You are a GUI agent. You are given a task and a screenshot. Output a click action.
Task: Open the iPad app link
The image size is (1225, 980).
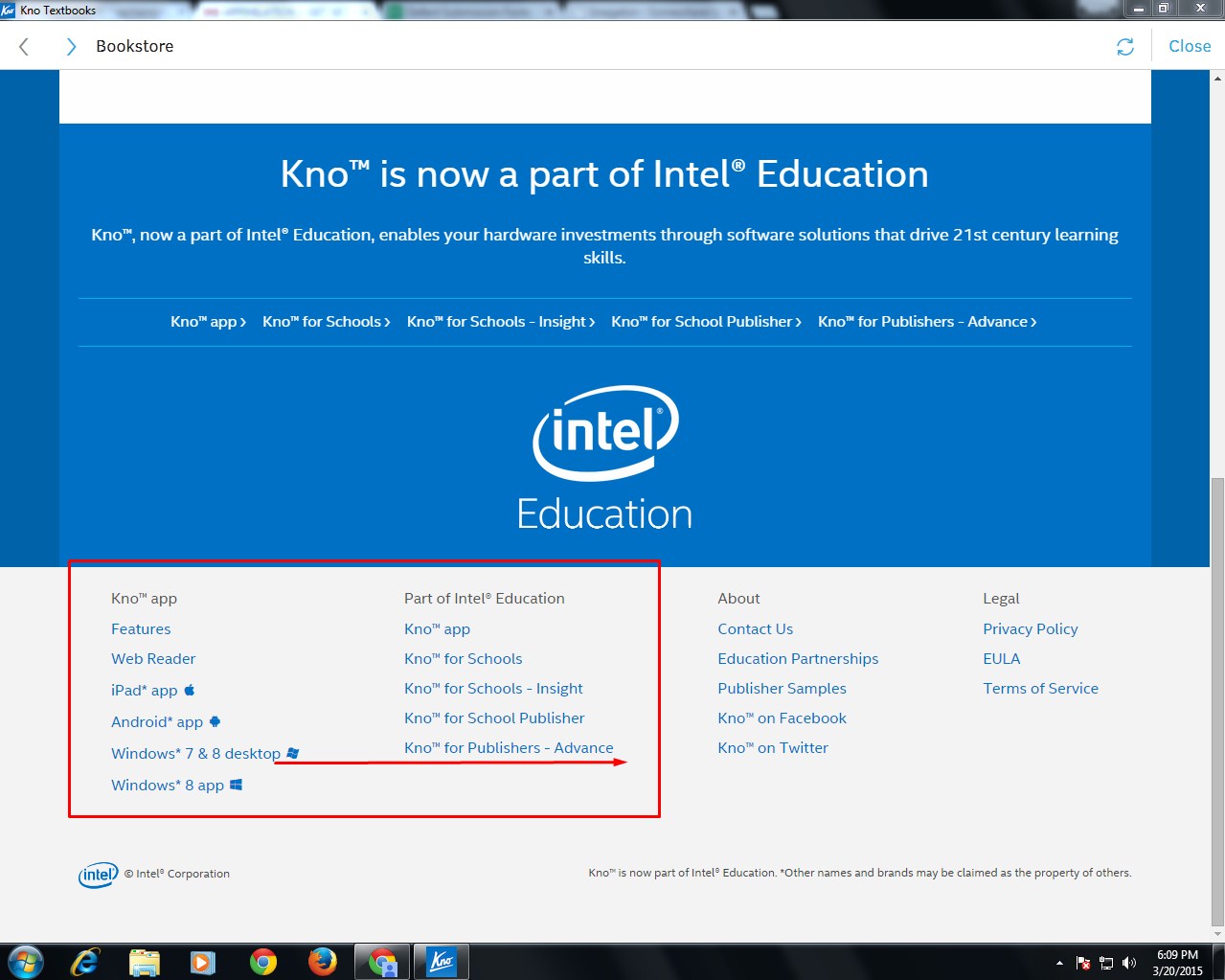point(145,691)
